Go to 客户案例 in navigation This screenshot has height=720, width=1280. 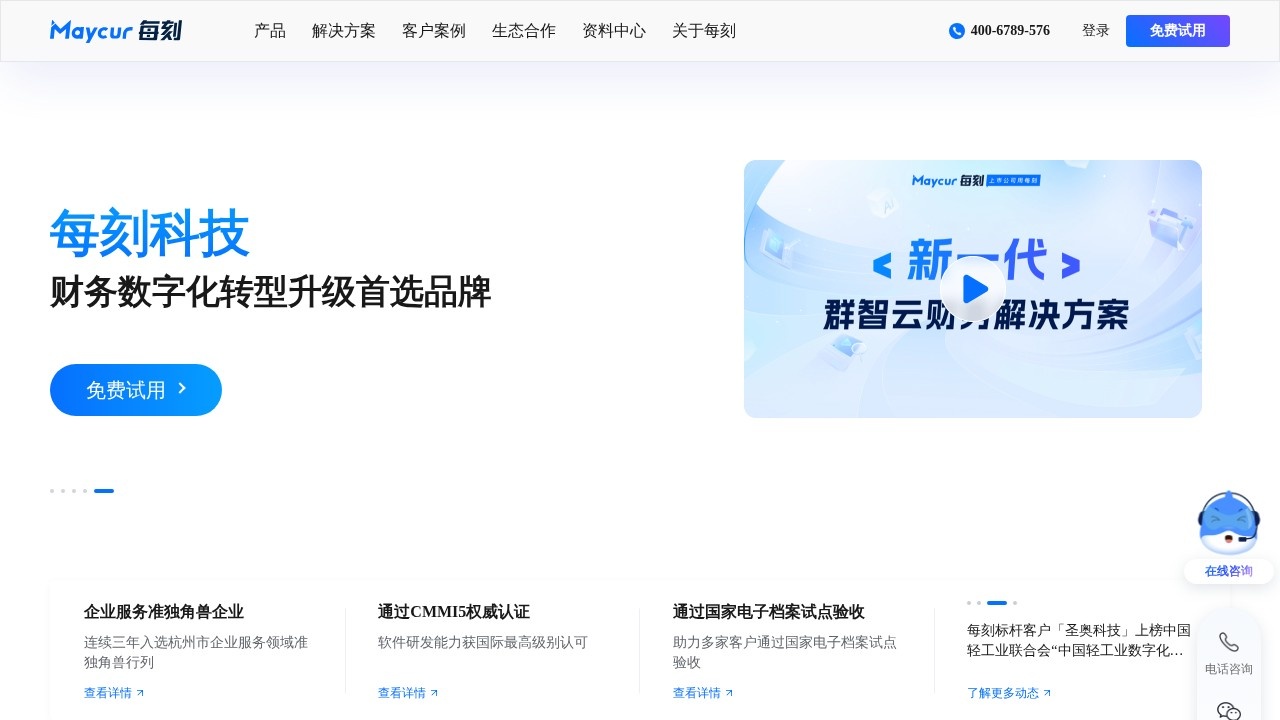click(434, 31)
